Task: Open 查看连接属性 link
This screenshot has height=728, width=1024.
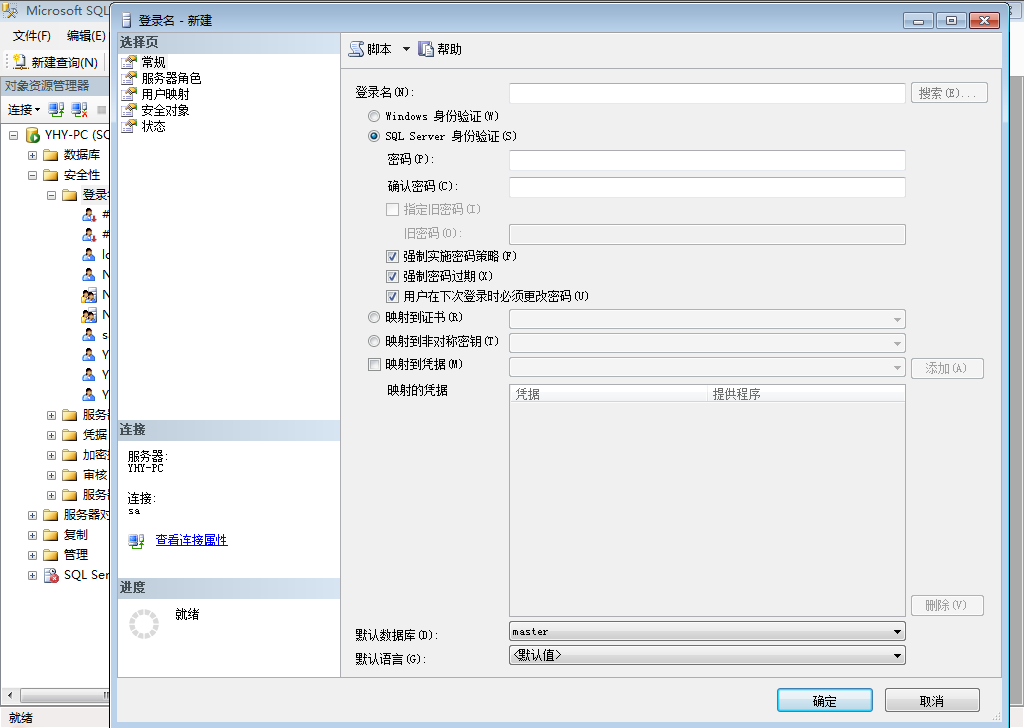Action: pyautogui.click(x=191, y=540)
